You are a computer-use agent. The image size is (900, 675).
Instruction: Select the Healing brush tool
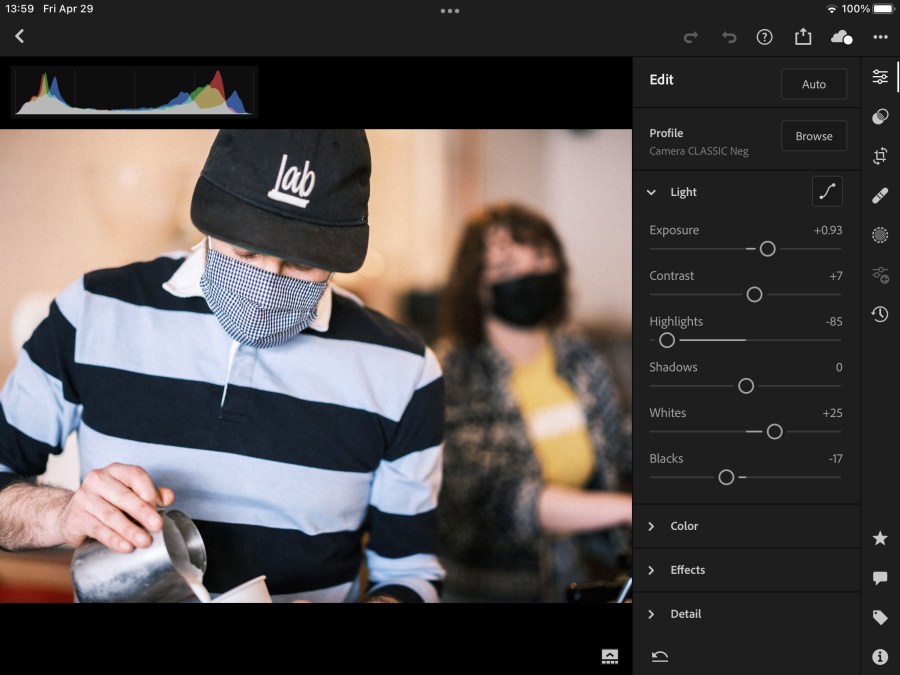(880, 195)
